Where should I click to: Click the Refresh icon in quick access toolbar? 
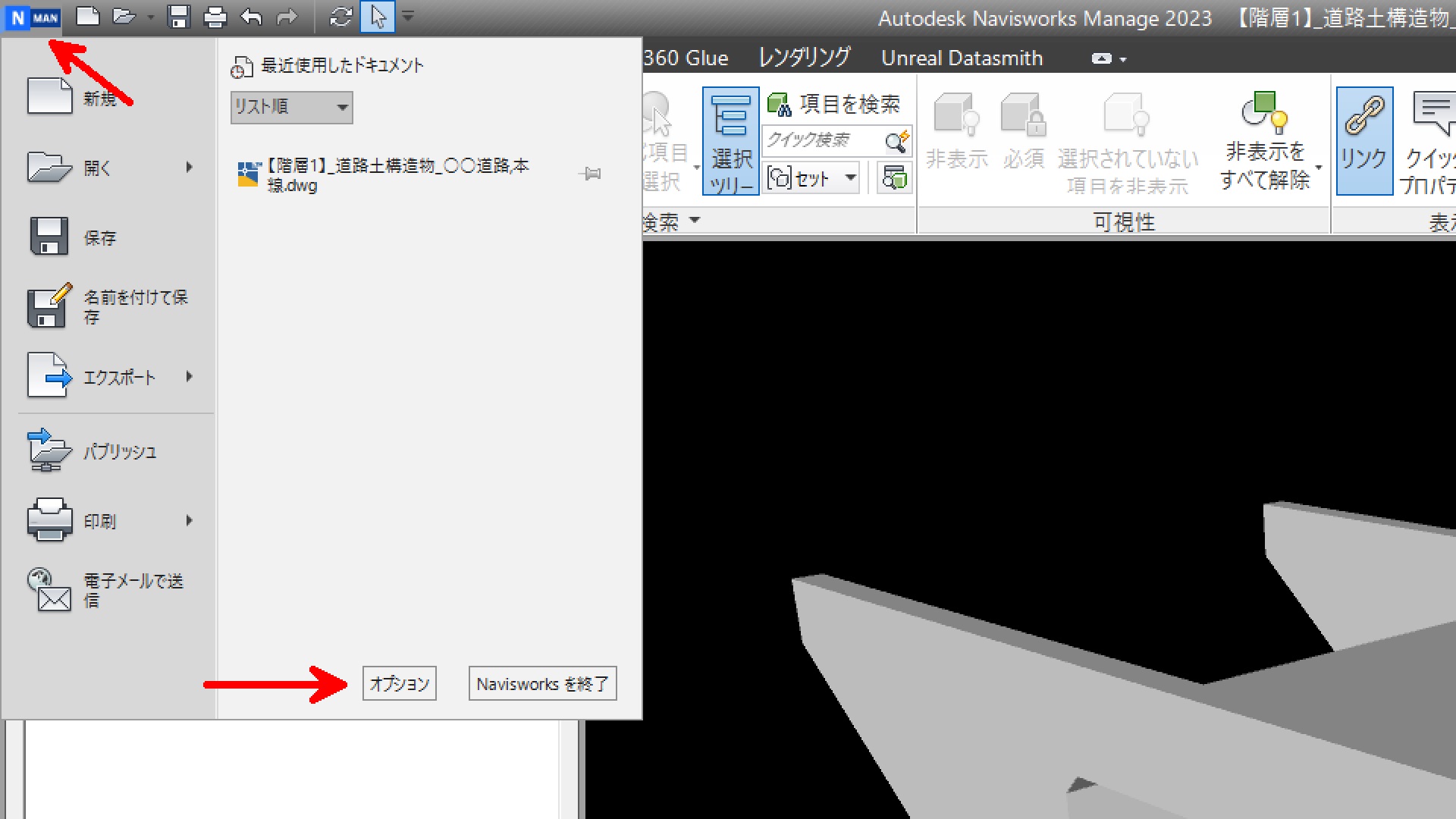(341, 17)
